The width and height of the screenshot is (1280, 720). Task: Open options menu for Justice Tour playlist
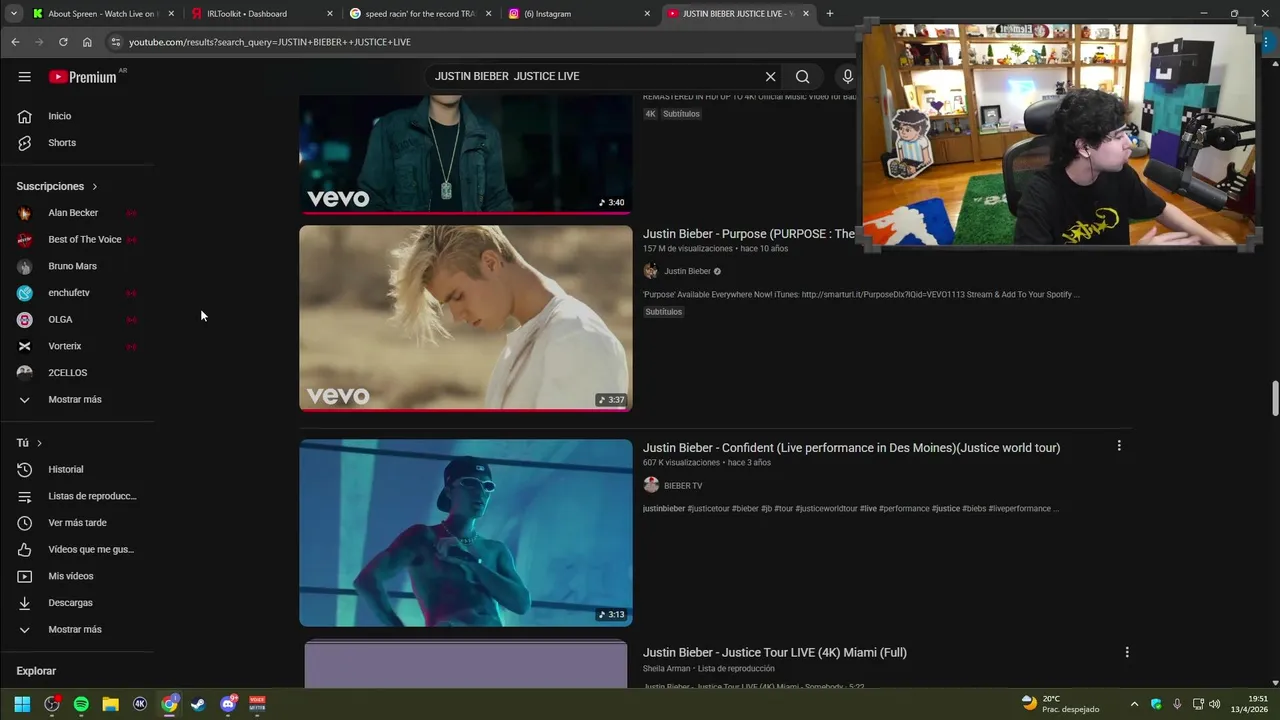pyautogui.click(x=1127, y=652)
